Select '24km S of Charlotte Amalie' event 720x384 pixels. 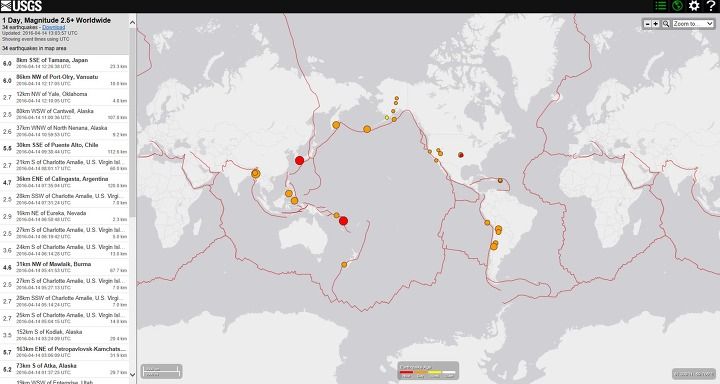65,250
